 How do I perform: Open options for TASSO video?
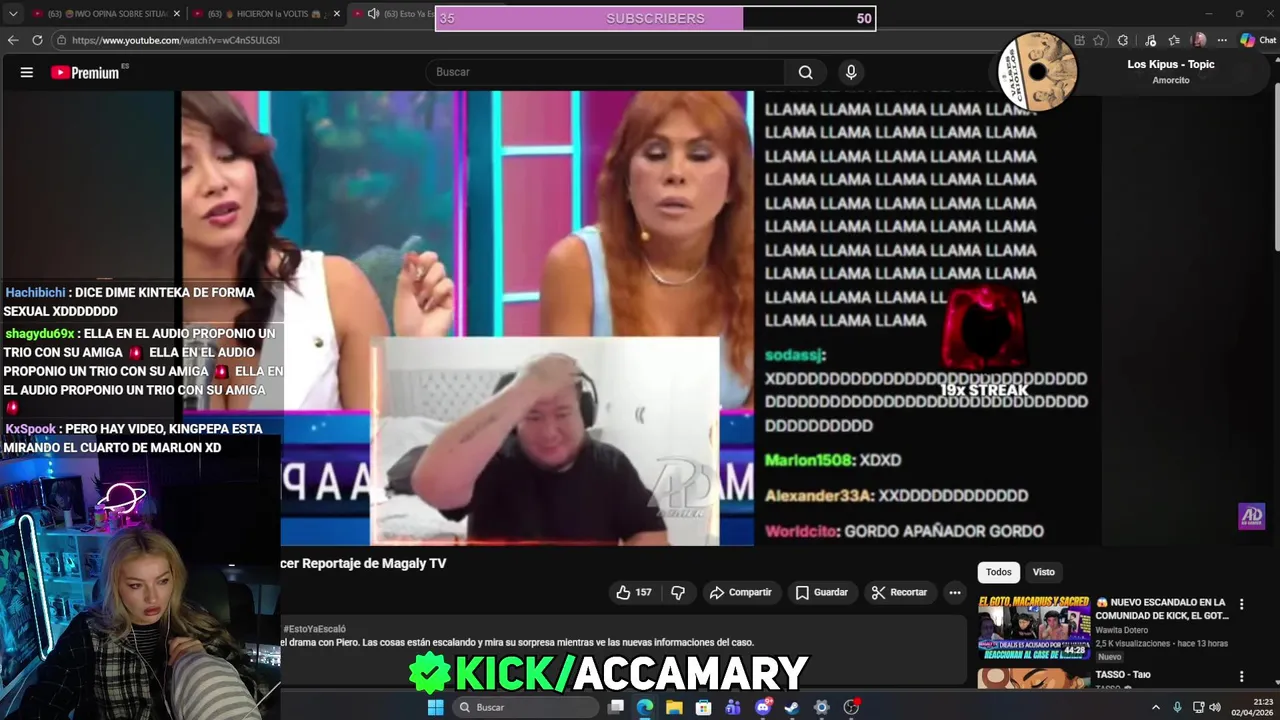click(x=1241, y=677)
